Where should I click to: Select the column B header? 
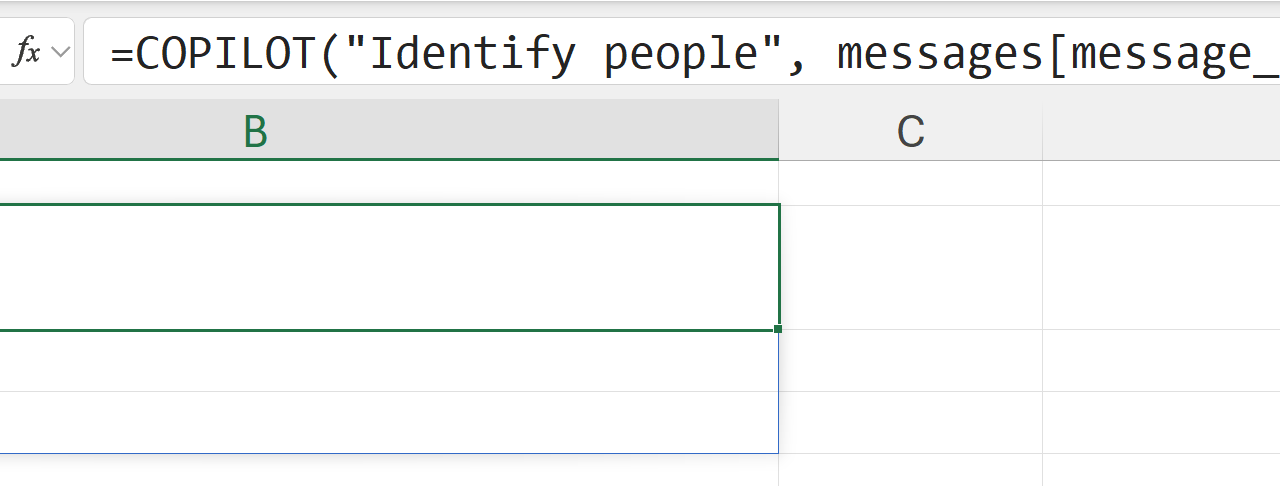256,131
